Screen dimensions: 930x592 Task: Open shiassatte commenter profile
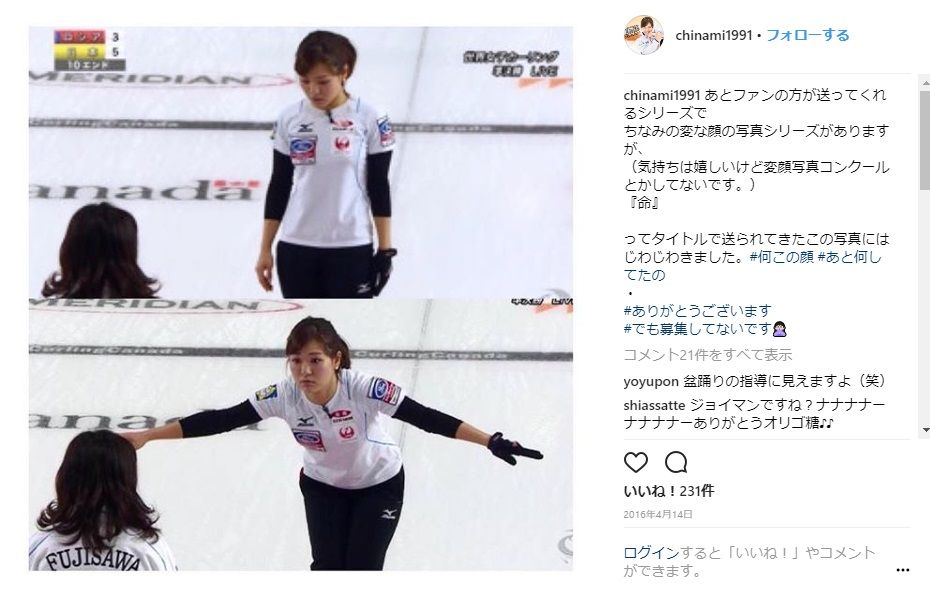654,405
